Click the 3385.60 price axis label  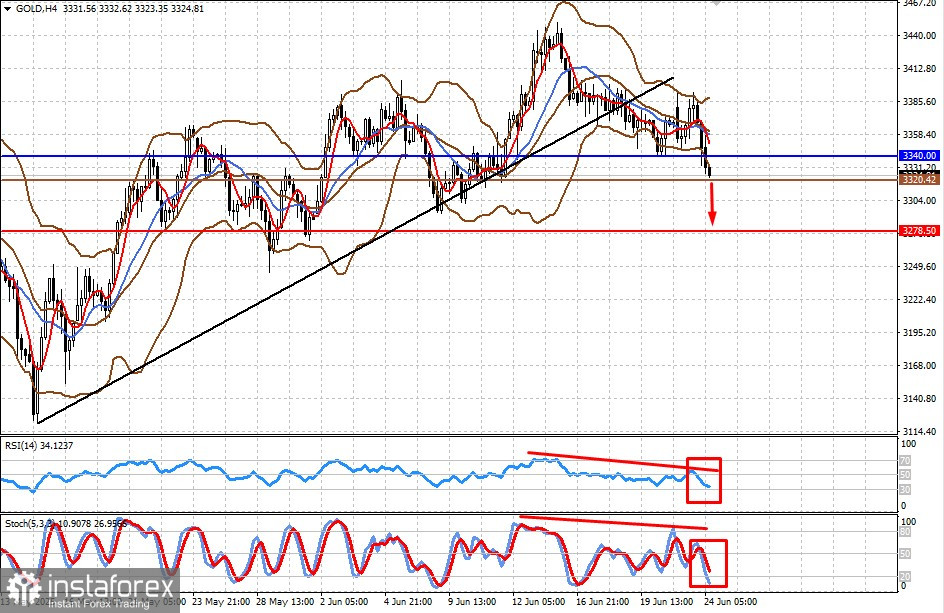coord(919,102)
